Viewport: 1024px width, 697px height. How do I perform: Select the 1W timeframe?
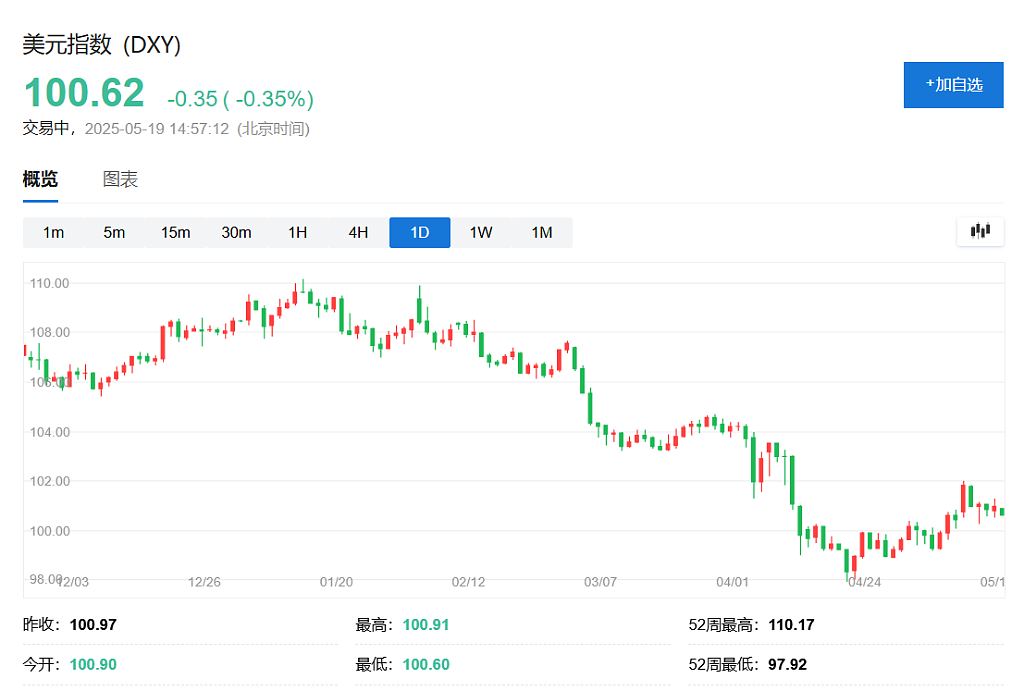481,233
